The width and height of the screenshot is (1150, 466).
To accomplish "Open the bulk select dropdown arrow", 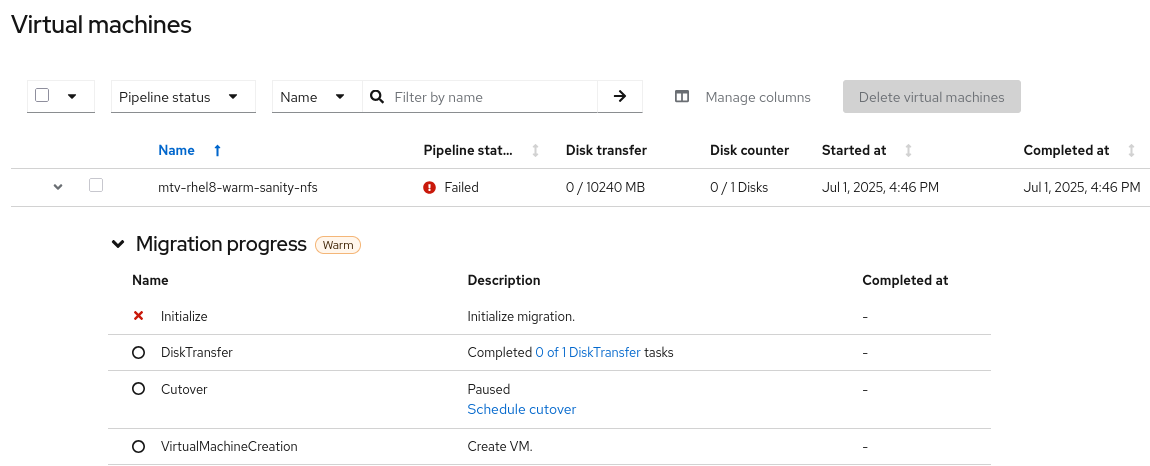I will click(x=72, y=97).
